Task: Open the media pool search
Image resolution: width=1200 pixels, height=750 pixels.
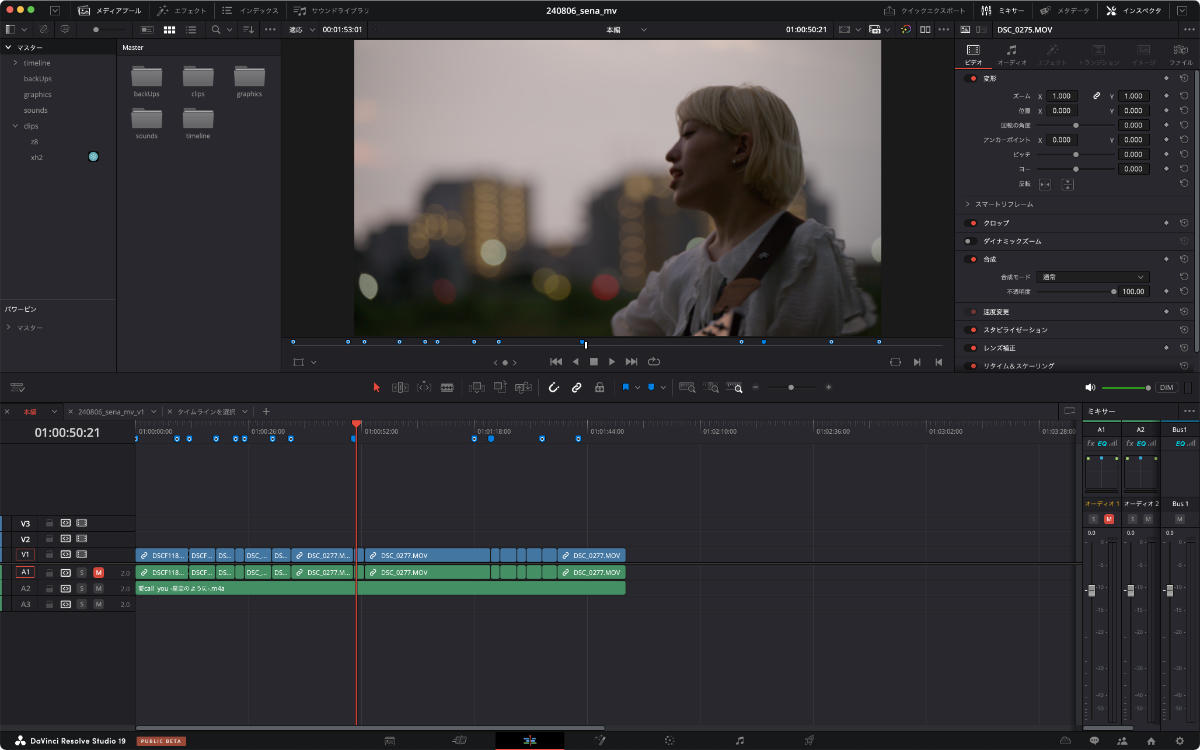Action: (x=216, y=29)
